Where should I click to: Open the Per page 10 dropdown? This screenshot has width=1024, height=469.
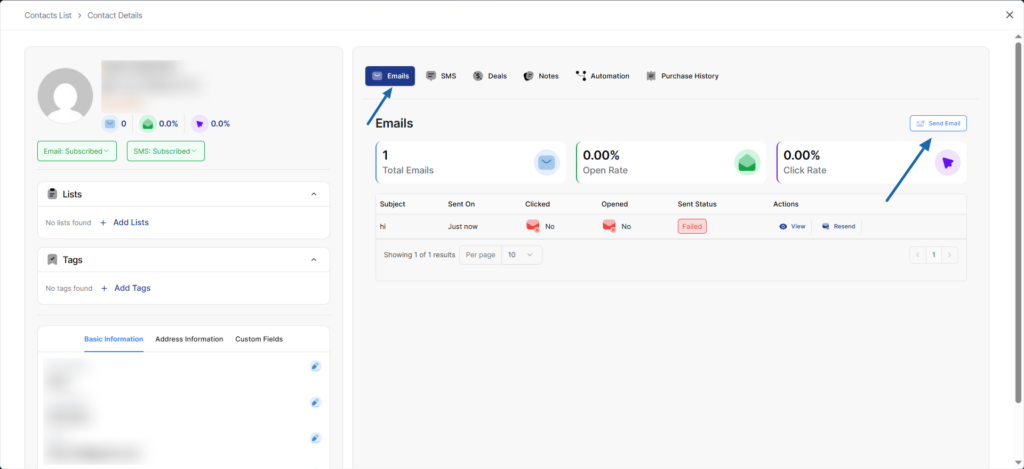[519, 255]
